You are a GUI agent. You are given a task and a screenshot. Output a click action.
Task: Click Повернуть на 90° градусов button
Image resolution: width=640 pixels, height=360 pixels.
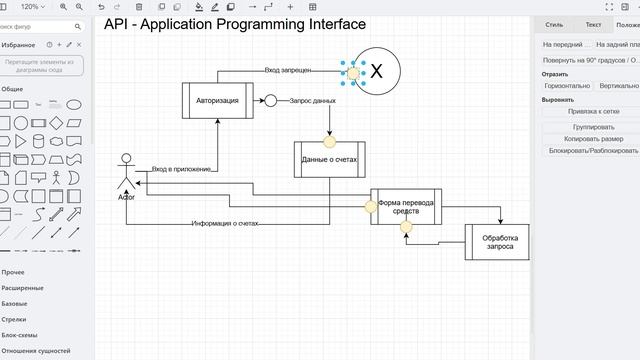pos(590,60)
